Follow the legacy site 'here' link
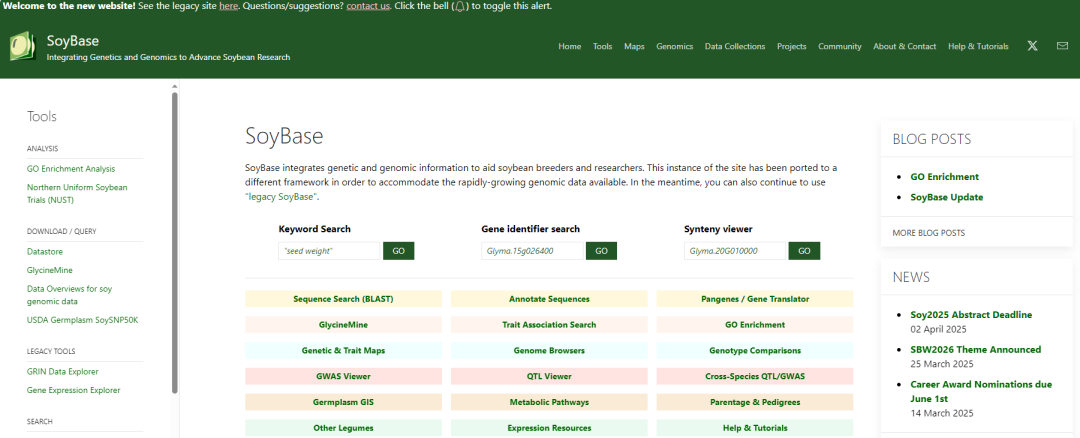 [x=229, y=6]
